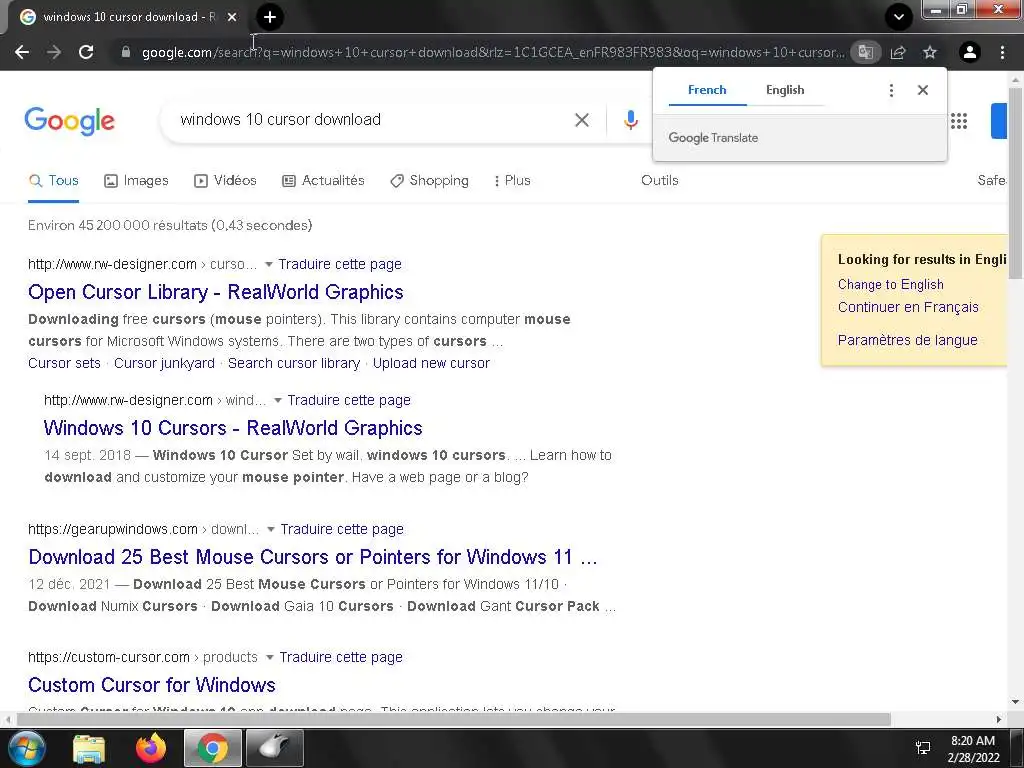The image size is (1024, 768).
Task: Open Open Cursor Library - RealWorld Graphics result
Action: point(216,292)
